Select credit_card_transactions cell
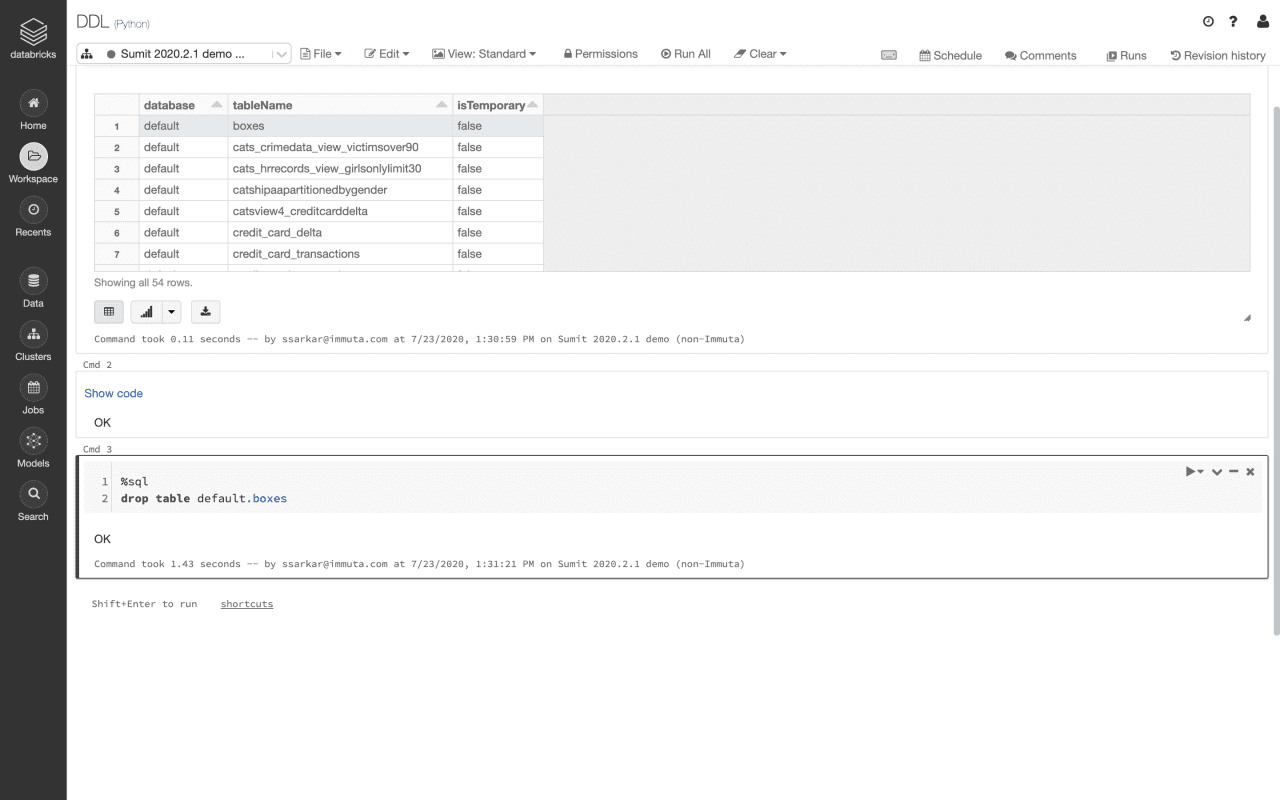The height and width of the screenshot is (800, 1280). pos(340,254)
